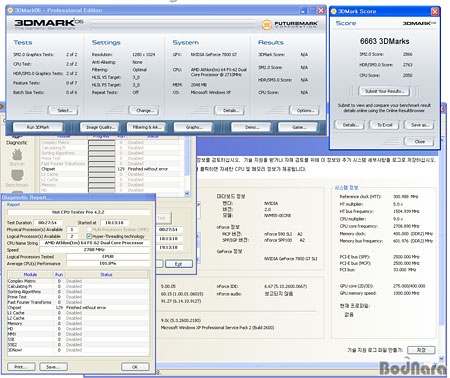
Task: Click Feature Tests 0 of 7 entry
Action: [45, 83]
